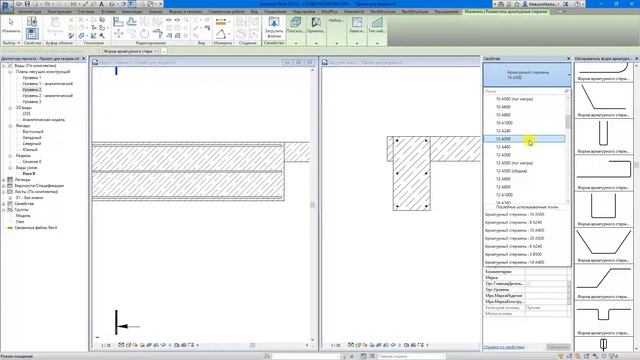Click the Save icon in quick access toolbar
The height and width of the screenshot is (360, 640).
pos(27,4)
